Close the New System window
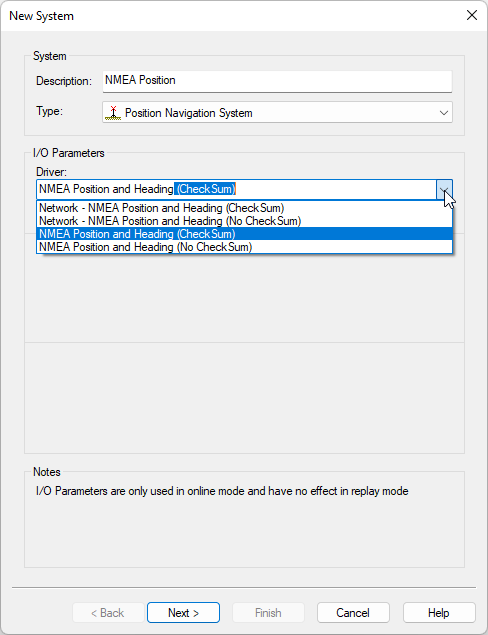488x635 pixels. point(472,15)
